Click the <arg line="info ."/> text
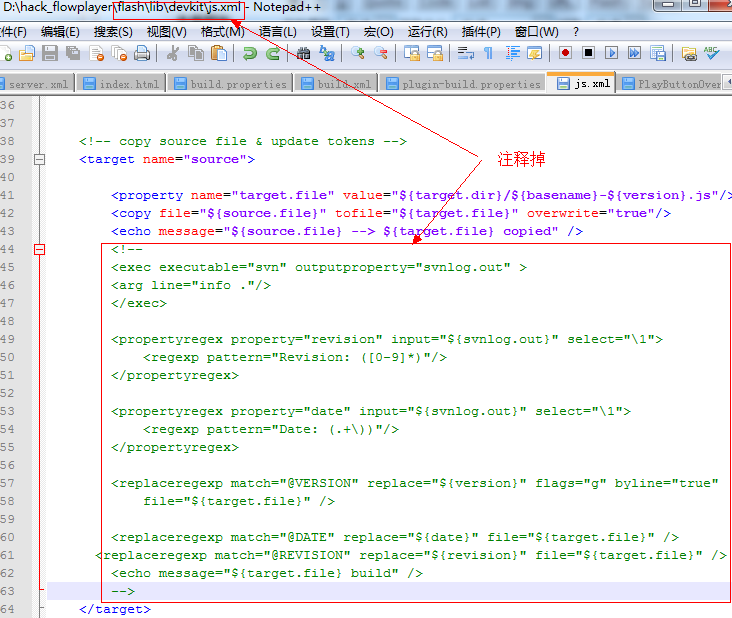The image size is (732, 618). (191, 285)
